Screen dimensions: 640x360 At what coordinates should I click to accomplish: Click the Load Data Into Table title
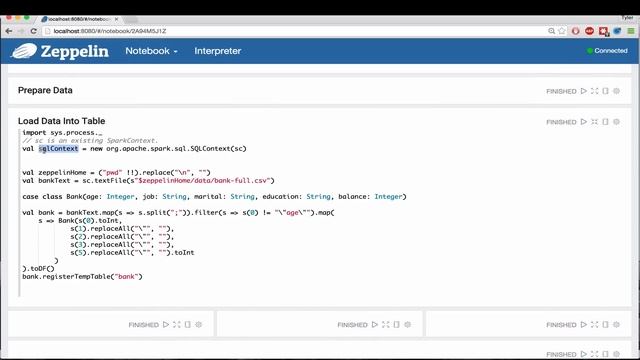coord(62,121)
